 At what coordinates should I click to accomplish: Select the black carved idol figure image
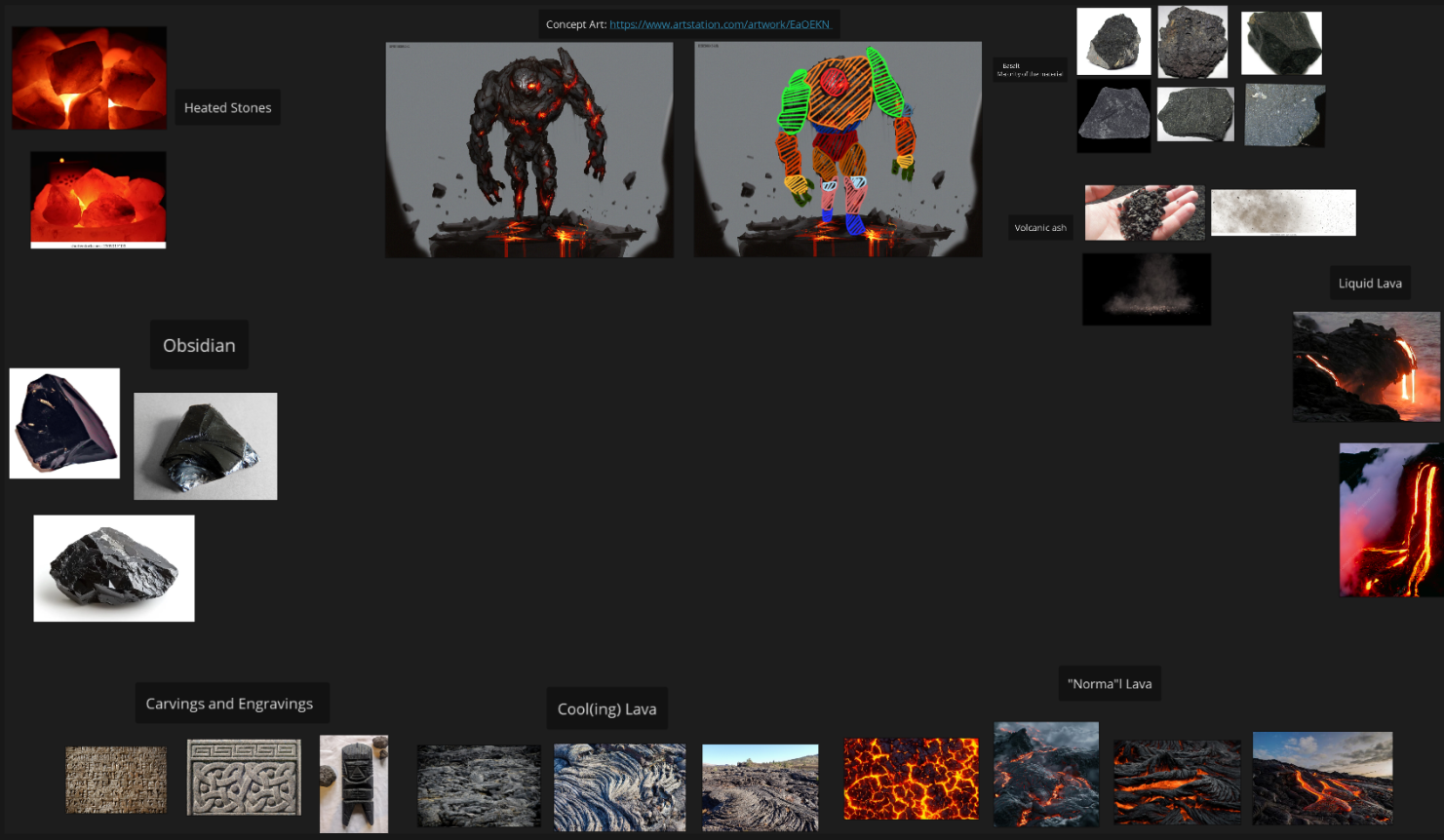(354, 783)
